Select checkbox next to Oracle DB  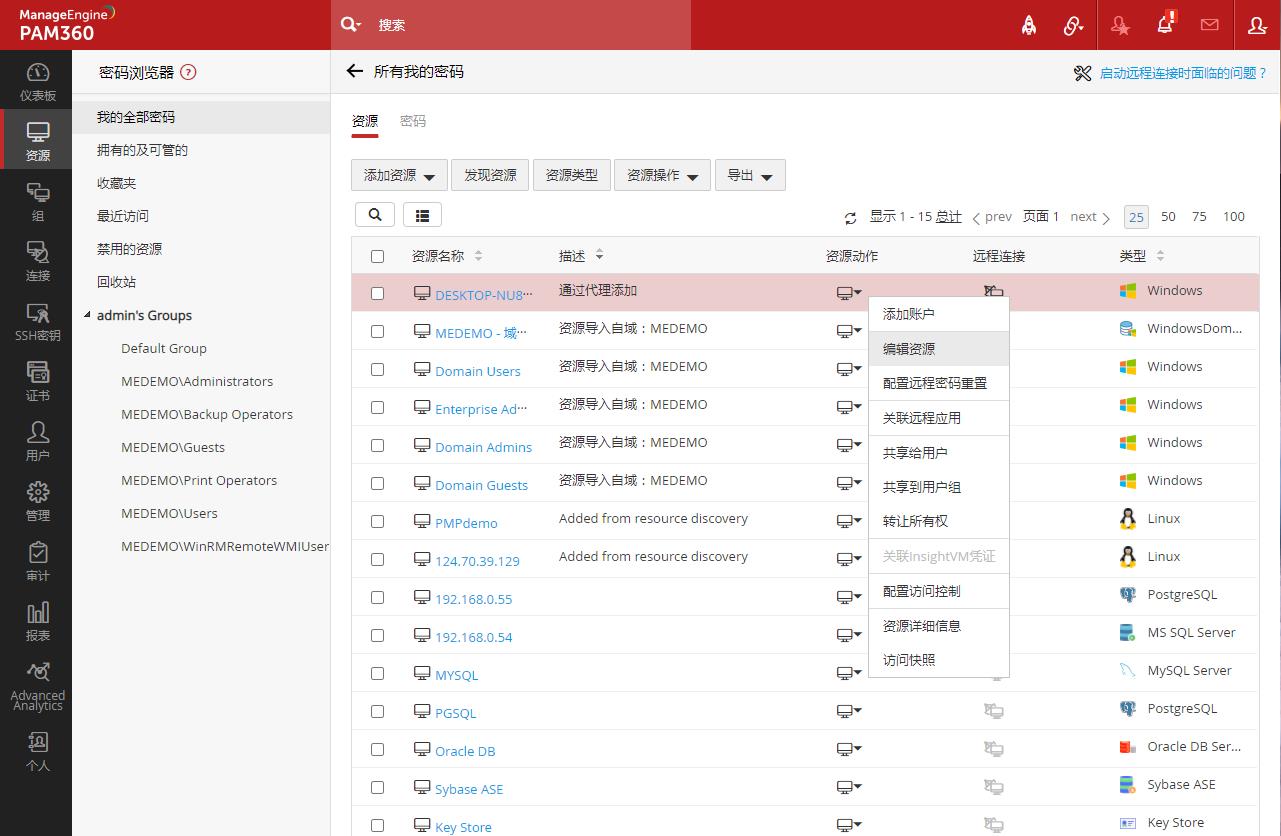click(377, 750)
